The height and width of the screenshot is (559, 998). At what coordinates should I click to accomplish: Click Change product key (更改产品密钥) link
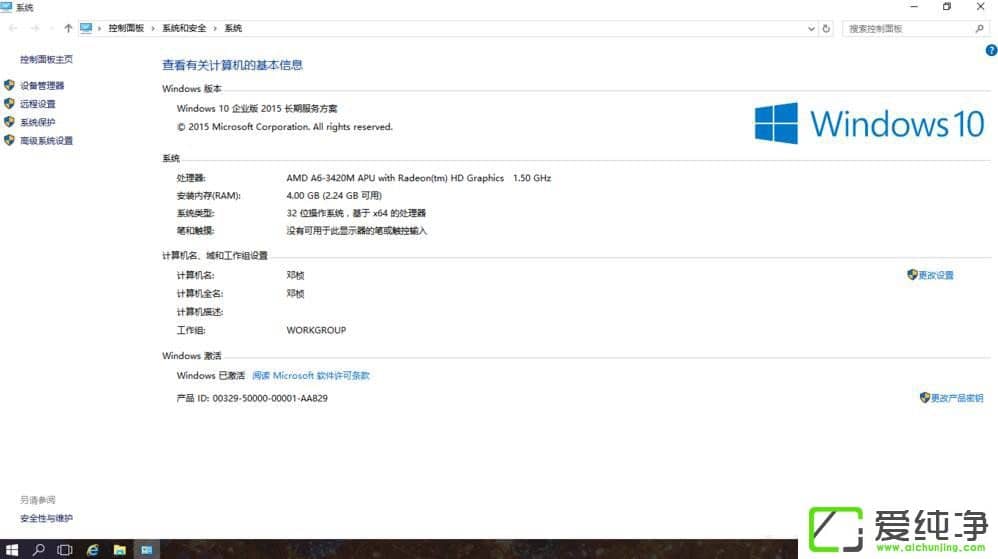pyautogui.click(x=957, y=398)
